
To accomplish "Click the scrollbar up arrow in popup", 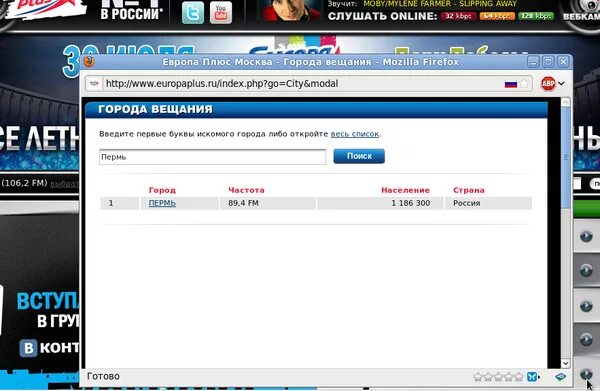I will (x=566, y=102).
